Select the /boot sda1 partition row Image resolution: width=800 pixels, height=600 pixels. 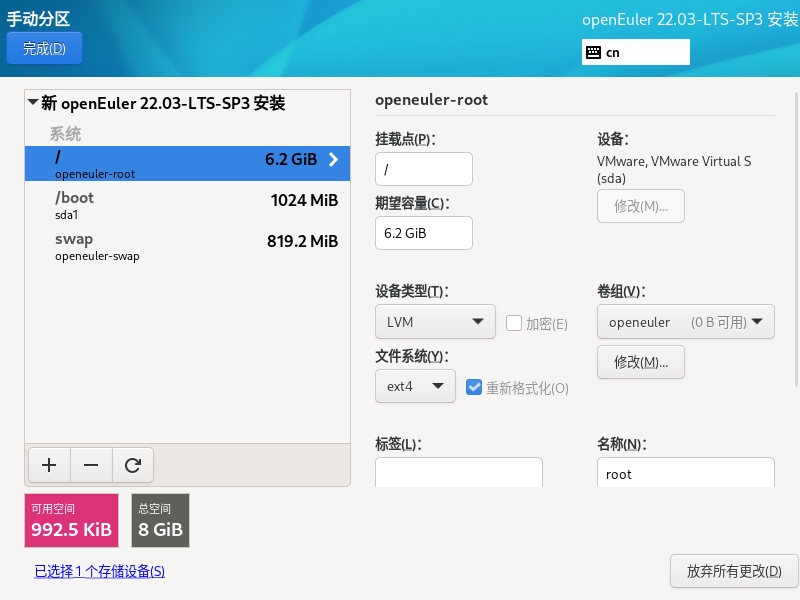point(187,205)
